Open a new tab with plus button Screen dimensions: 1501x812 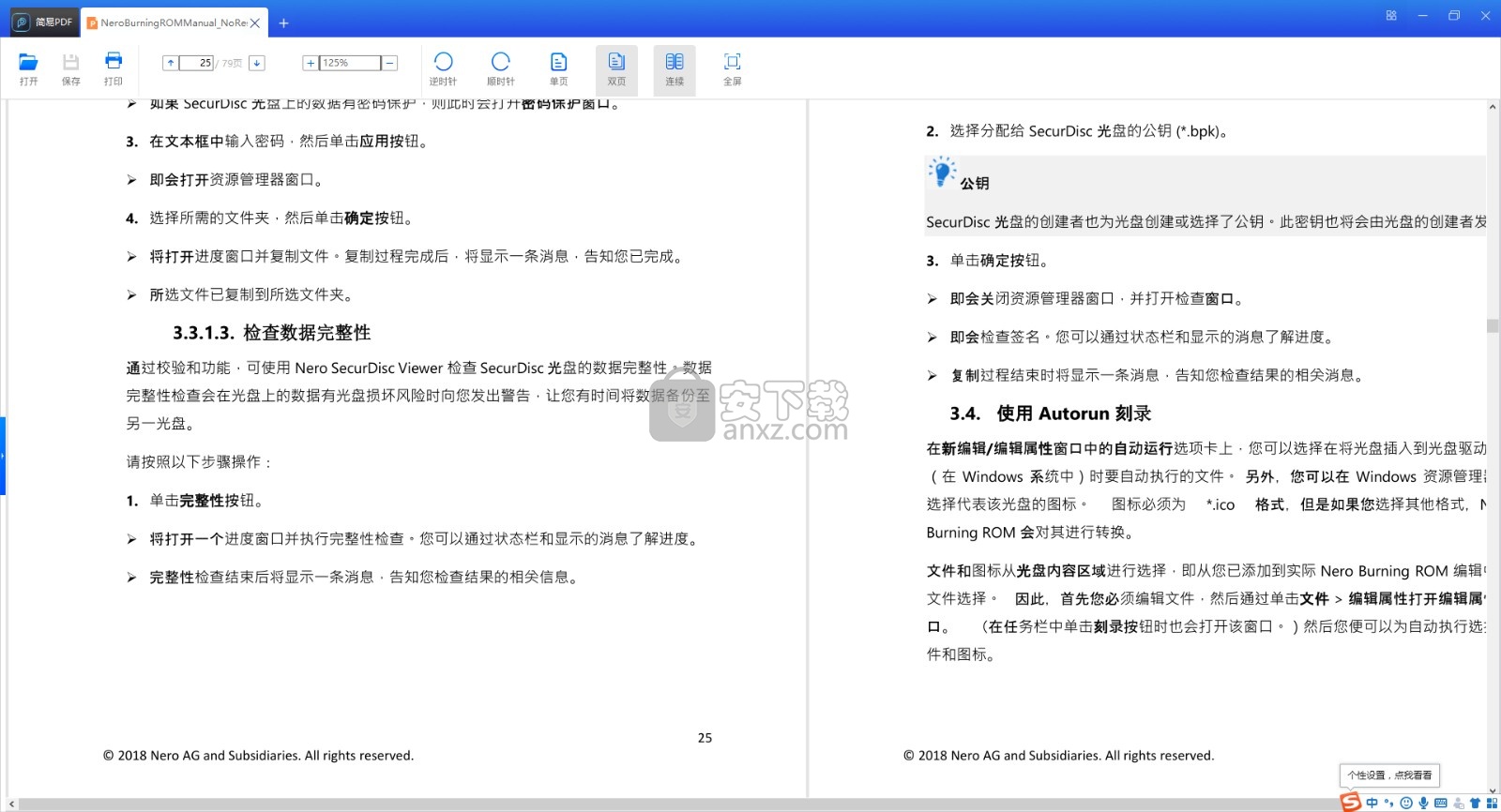click(x=283, y=23)
